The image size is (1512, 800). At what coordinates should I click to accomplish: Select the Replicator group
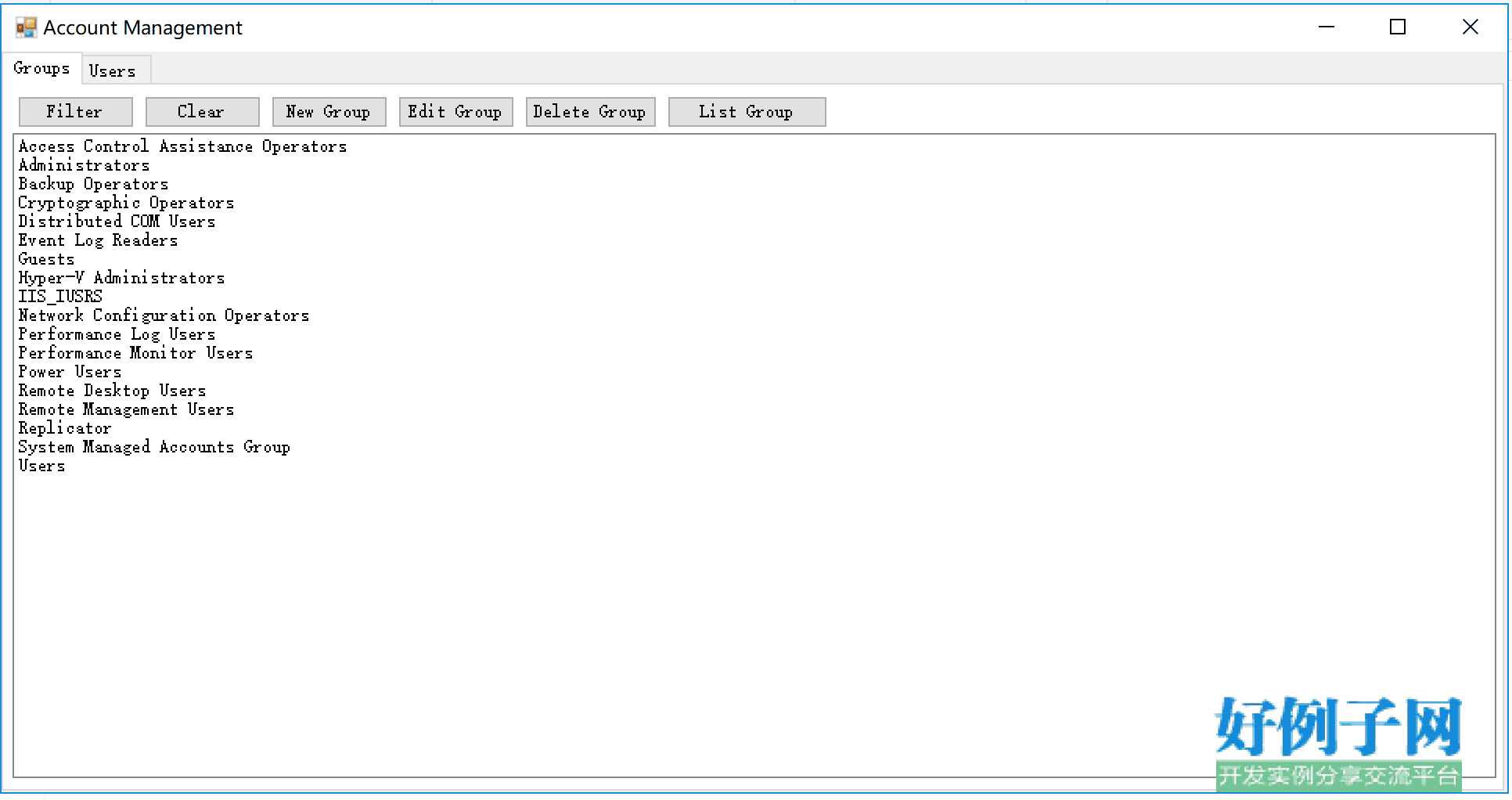(x=65, y=428)
